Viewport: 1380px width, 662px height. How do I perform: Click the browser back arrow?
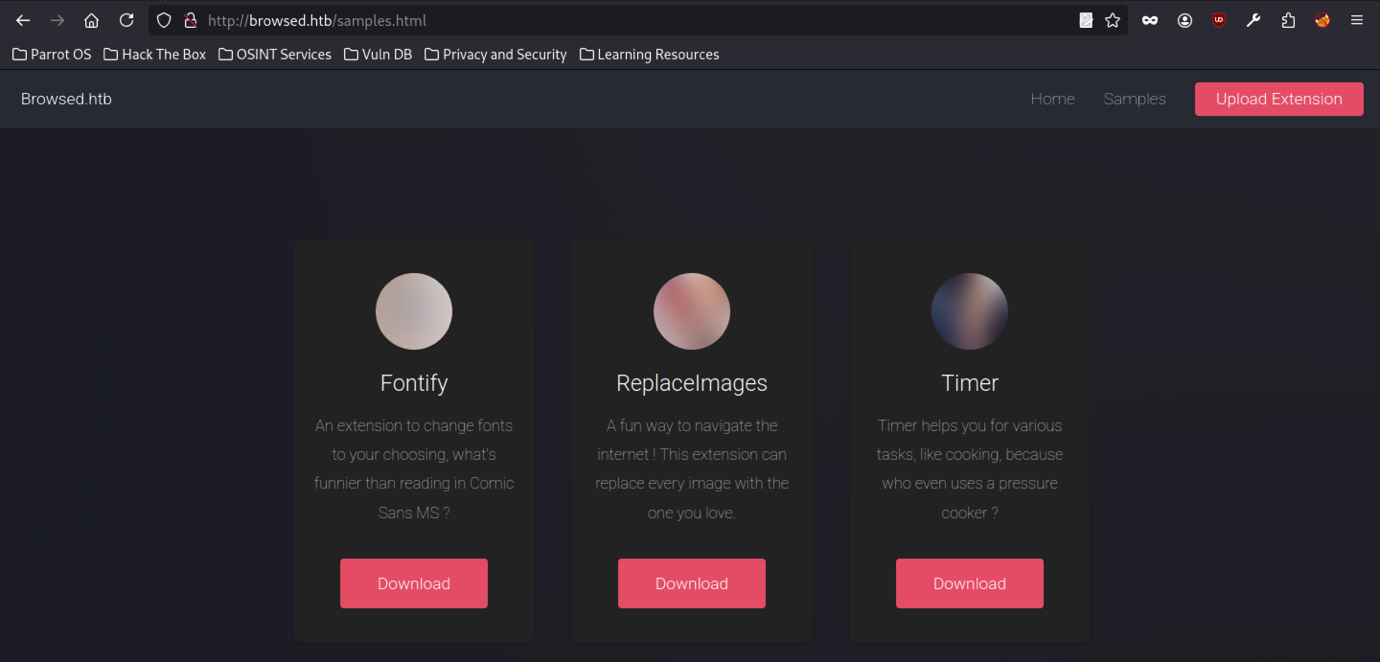(23, 20)
